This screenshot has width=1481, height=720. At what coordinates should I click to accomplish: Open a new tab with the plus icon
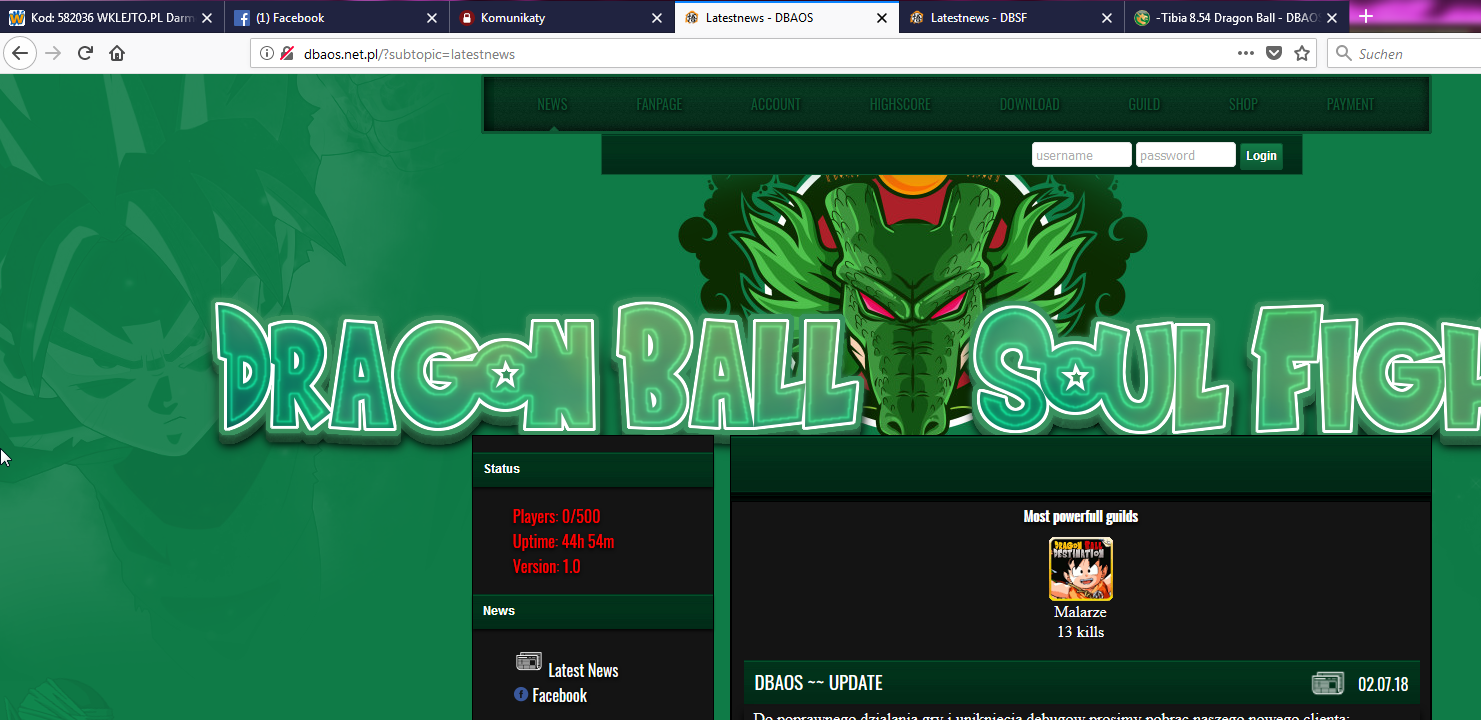tap(1366, 16)
